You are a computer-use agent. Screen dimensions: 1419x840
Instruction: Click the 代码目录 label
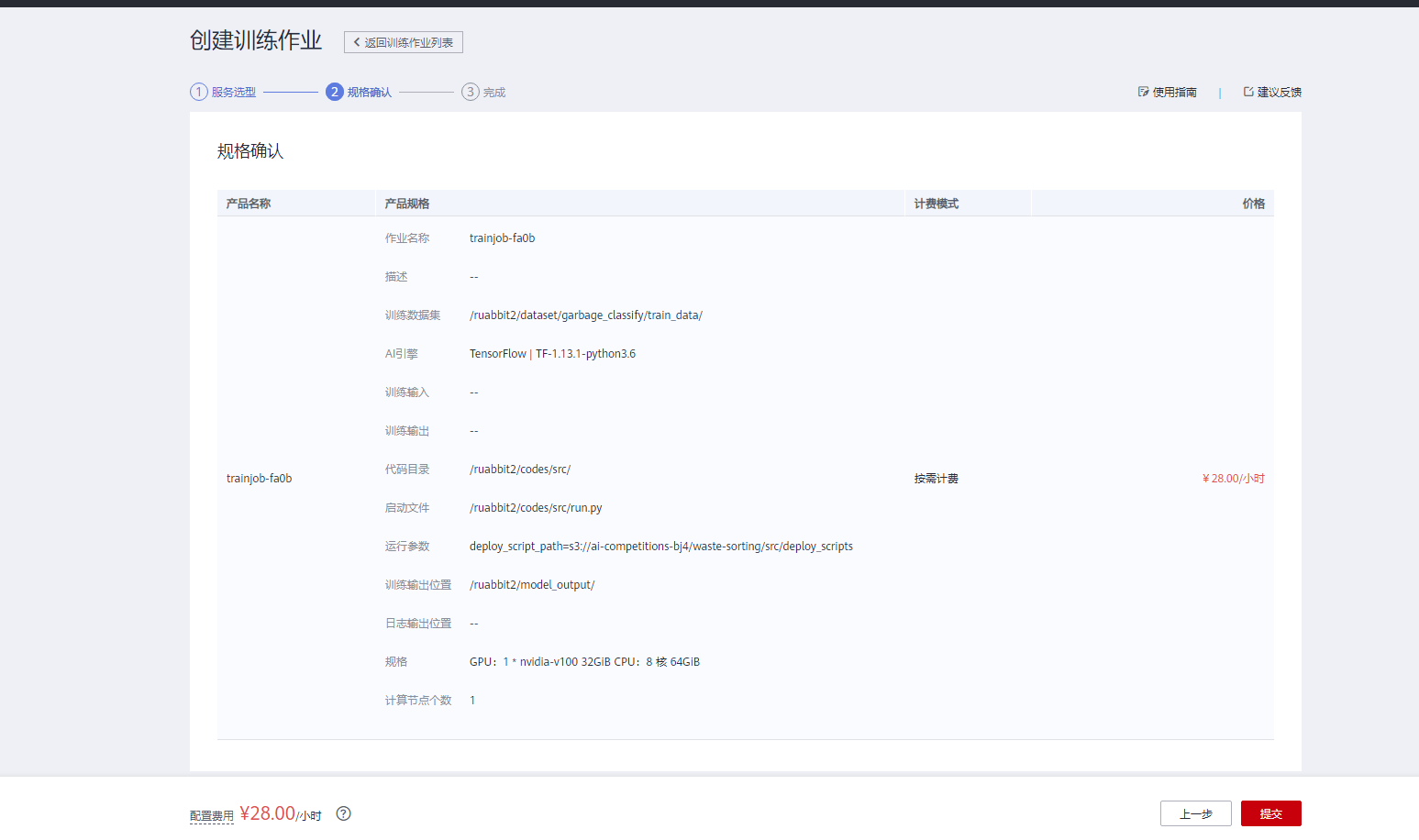point(407,470)
